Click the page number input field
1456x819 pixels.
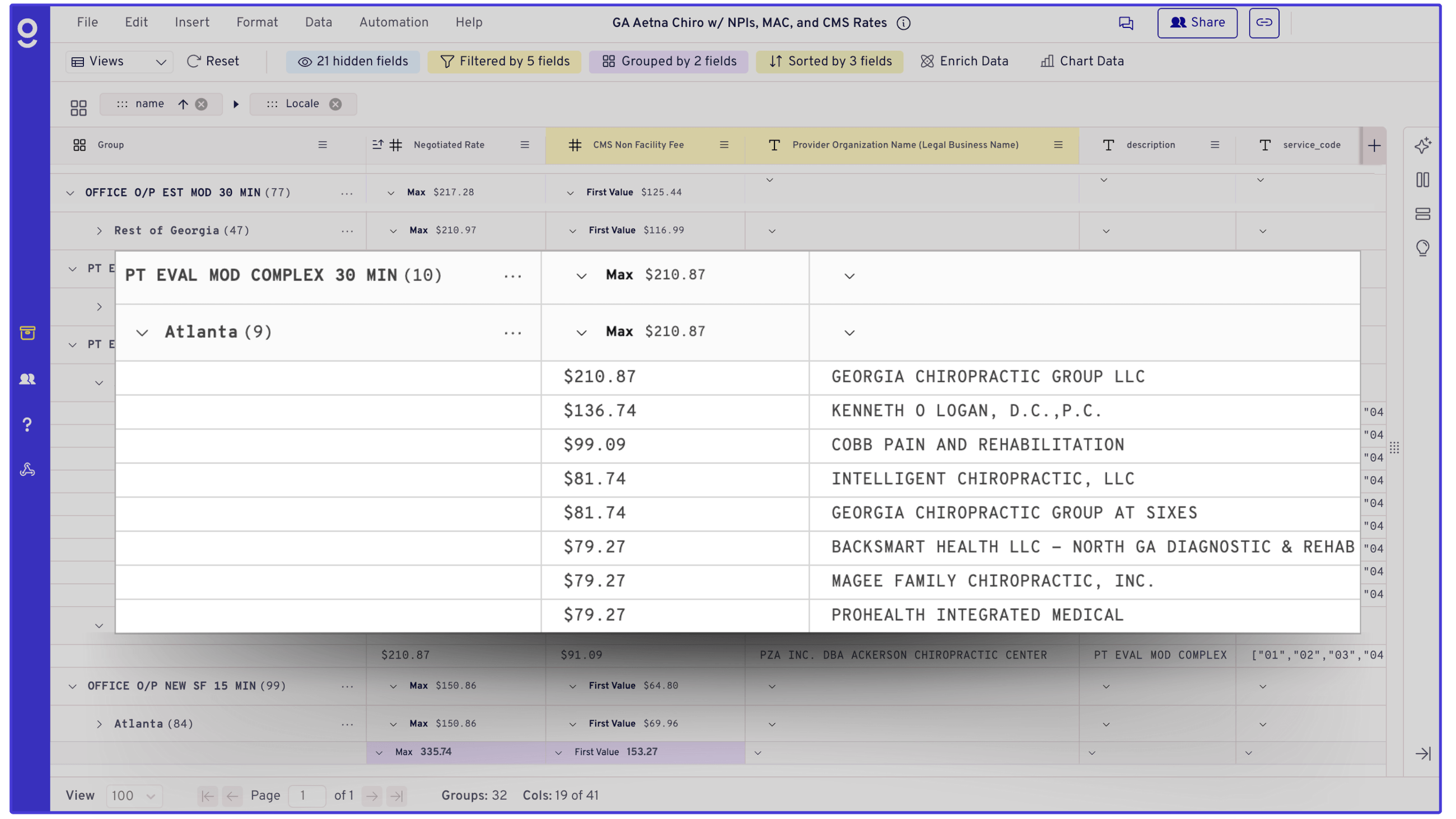coord(306,796)
